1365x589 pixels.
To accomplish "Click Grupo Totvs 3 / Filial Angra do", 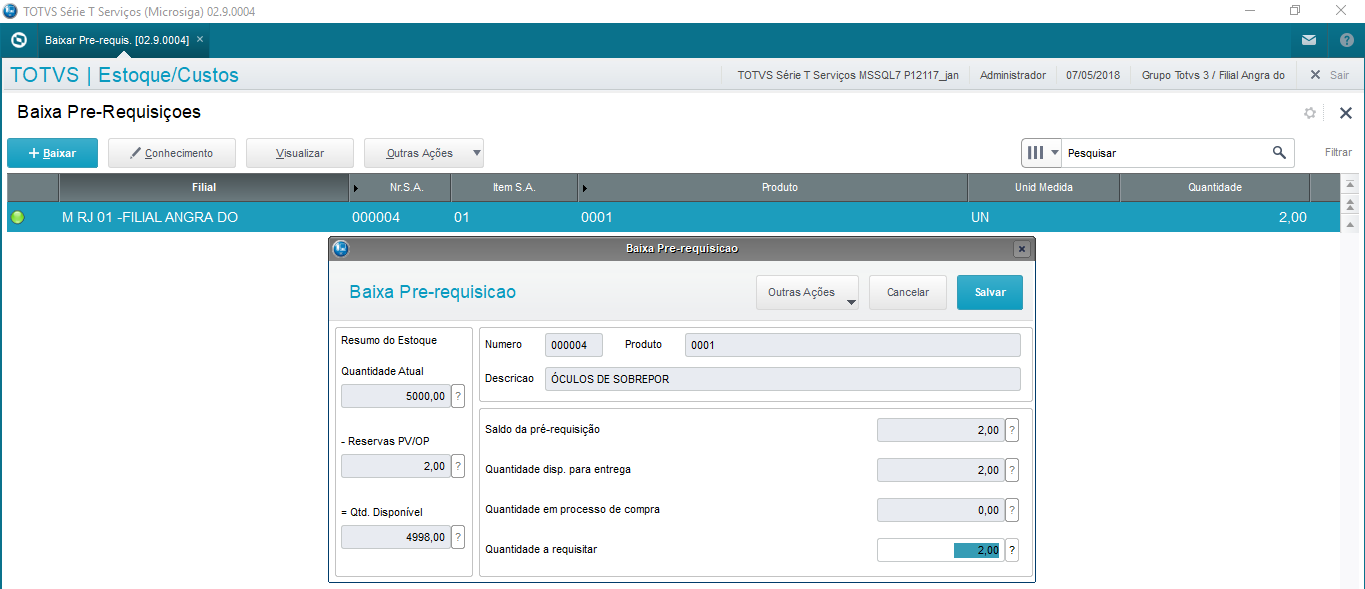I will pos(1213,75).
